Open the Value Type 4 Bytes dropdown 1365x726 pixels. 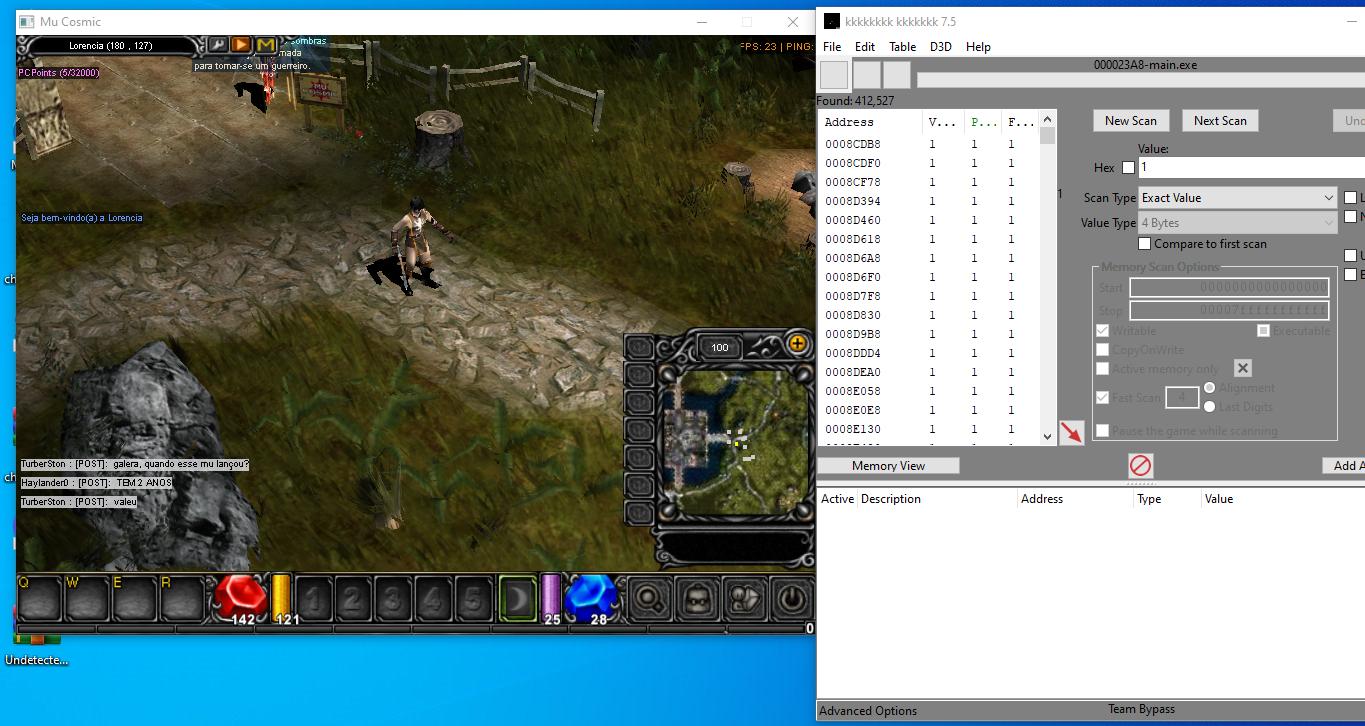point(1237,223)
